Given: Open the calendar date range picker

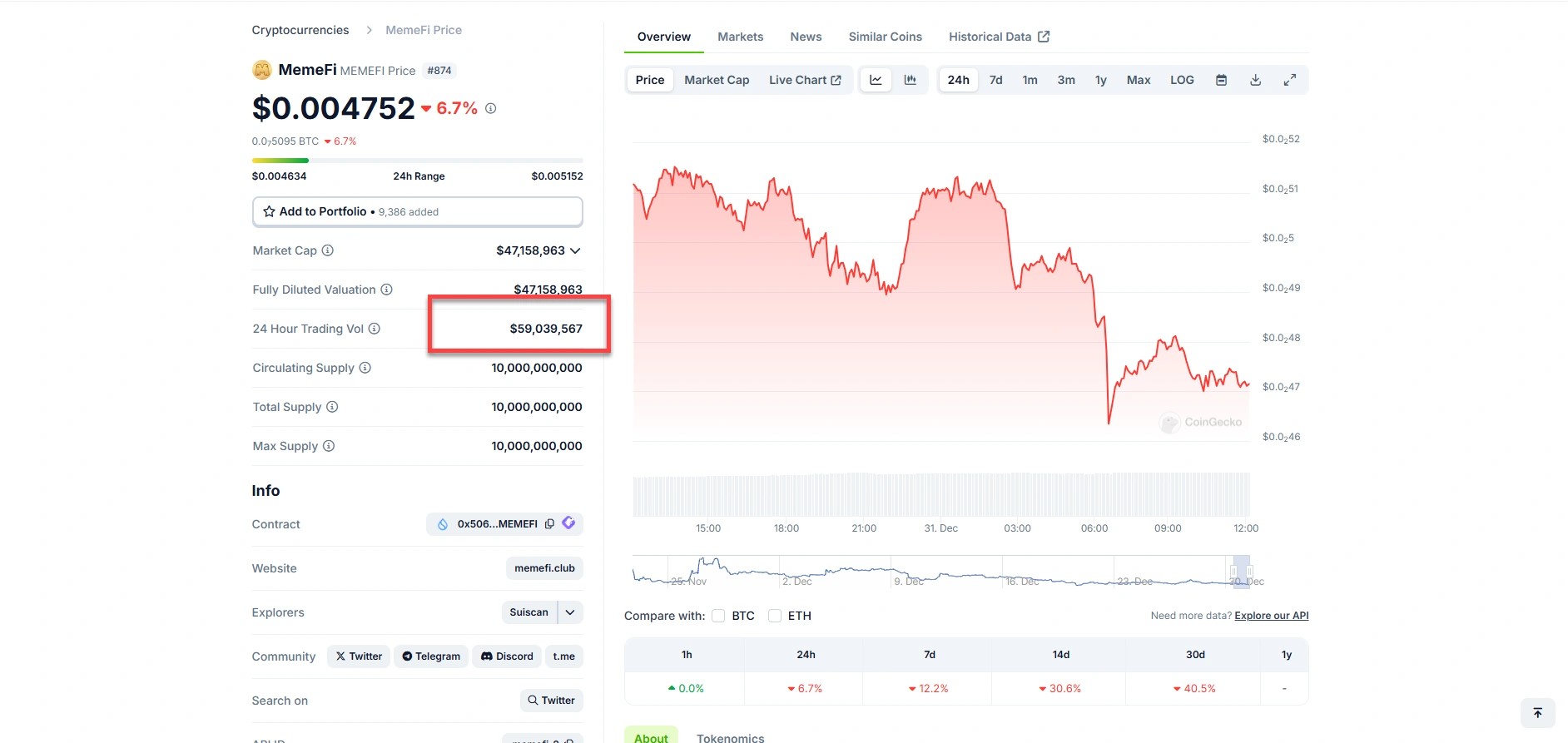Looking at the screenshot, I should click(x=1221, y=80).
